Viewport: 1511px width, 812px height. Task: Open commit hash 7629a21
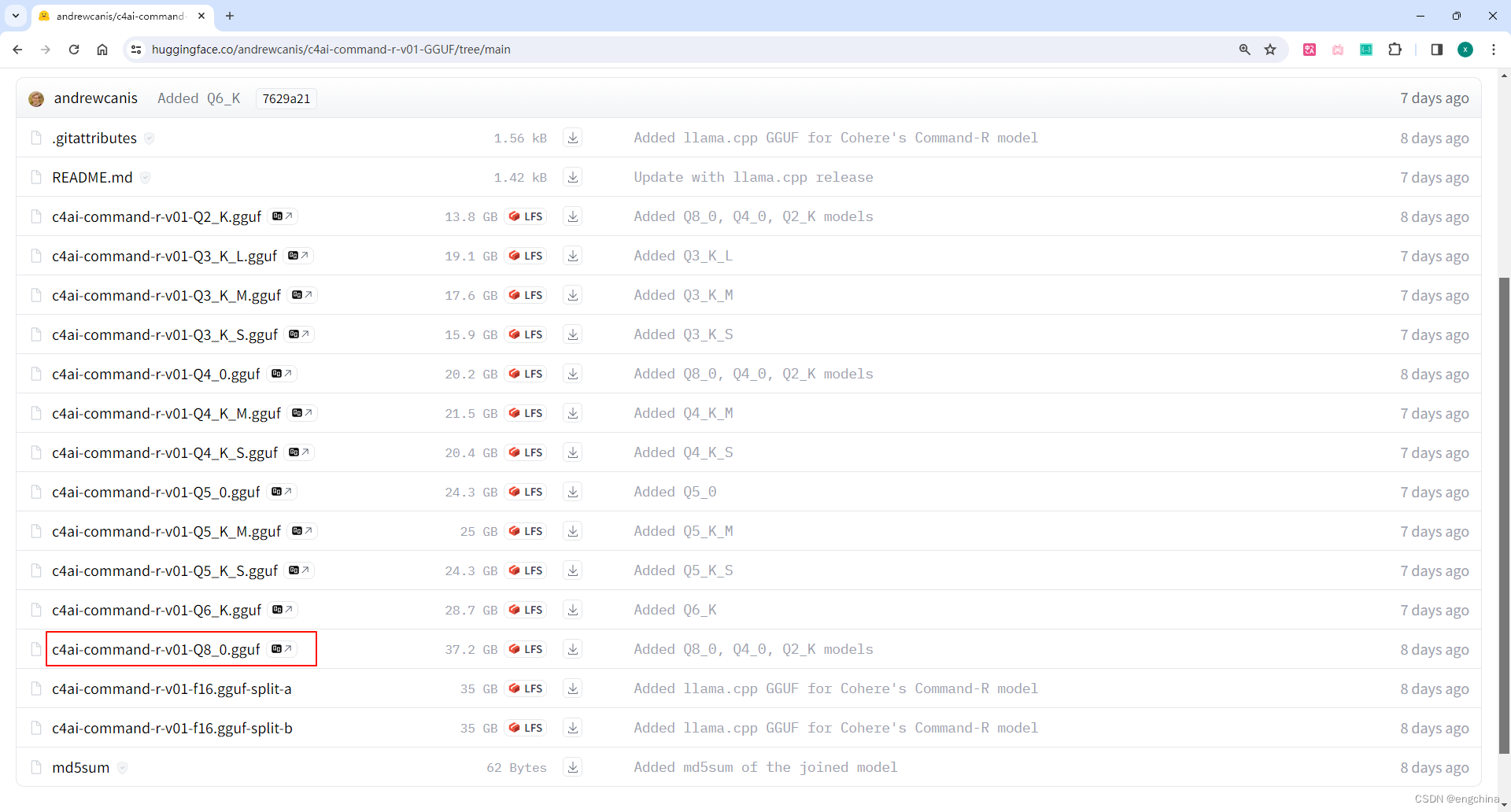286,98
